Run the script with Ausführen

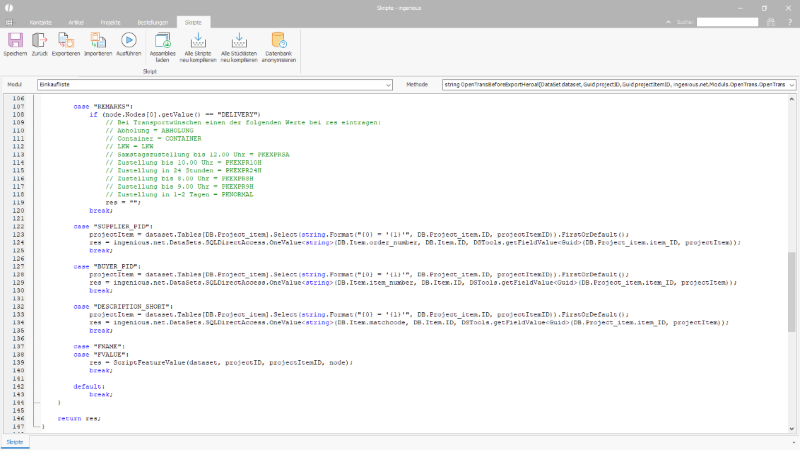[129, 44]
